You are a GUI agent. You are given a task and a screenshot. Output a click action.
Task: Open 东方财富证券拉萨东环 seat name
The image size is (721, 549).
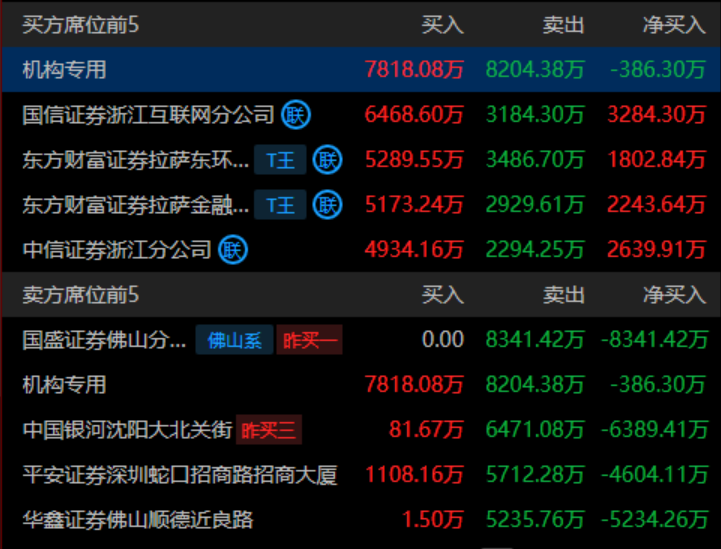136,160
